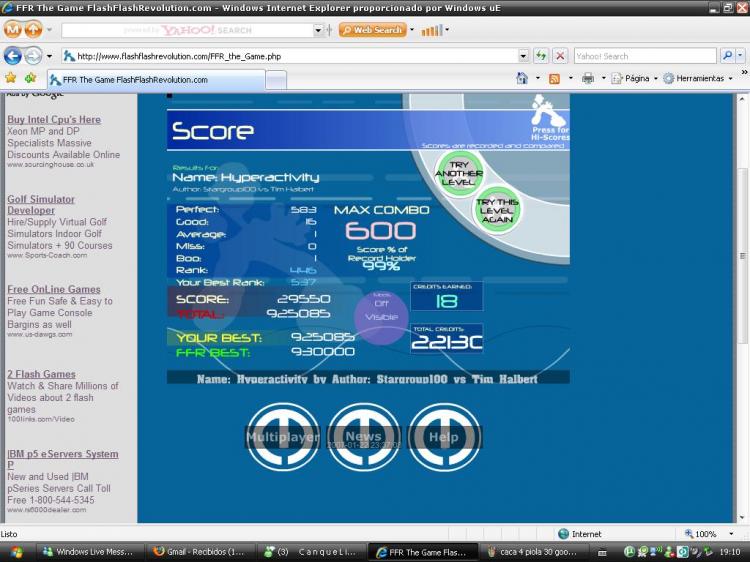Click the Yahoo! Search box
Viewport: 750px width, 562px height.
point(645,56)
